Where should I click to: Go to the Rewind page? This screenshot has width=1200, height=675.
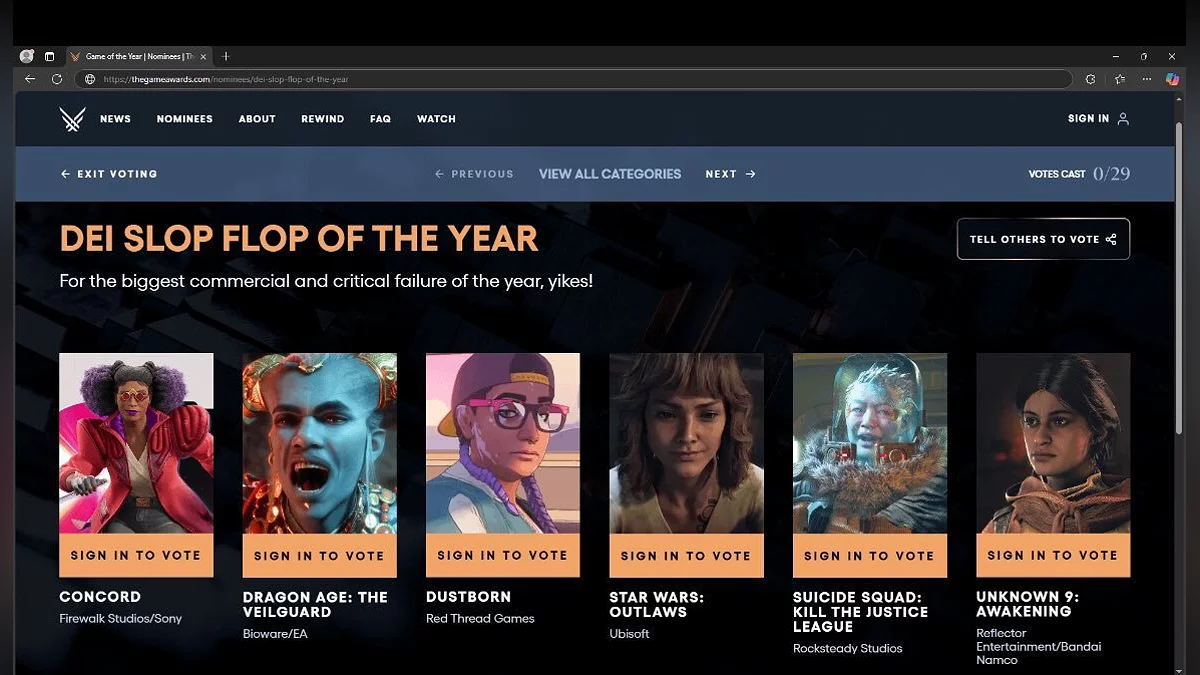pyautogui.click(x=322, y=119)
